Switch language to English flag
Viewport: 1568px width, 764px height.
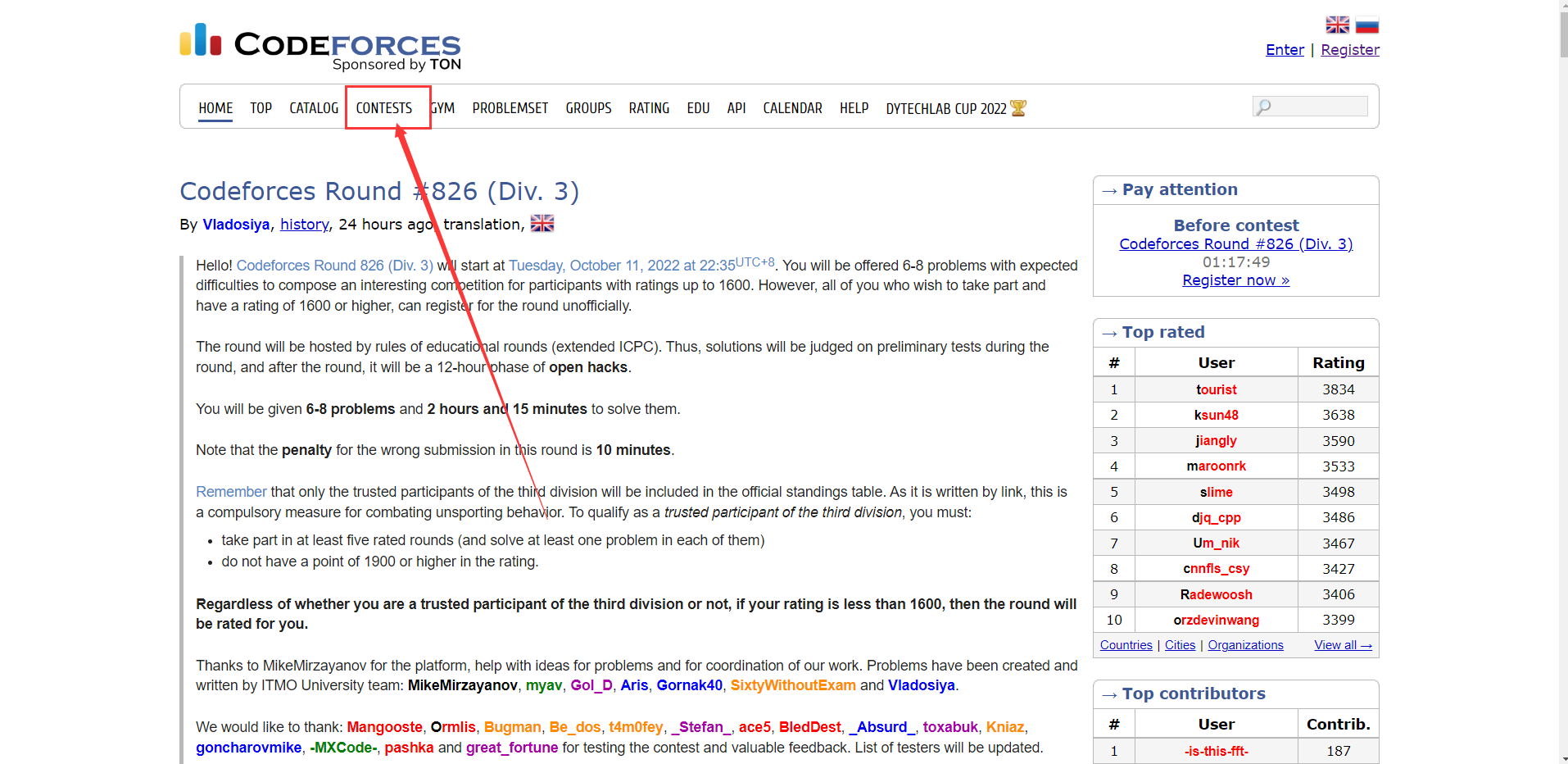click(x=1337, y=25)
